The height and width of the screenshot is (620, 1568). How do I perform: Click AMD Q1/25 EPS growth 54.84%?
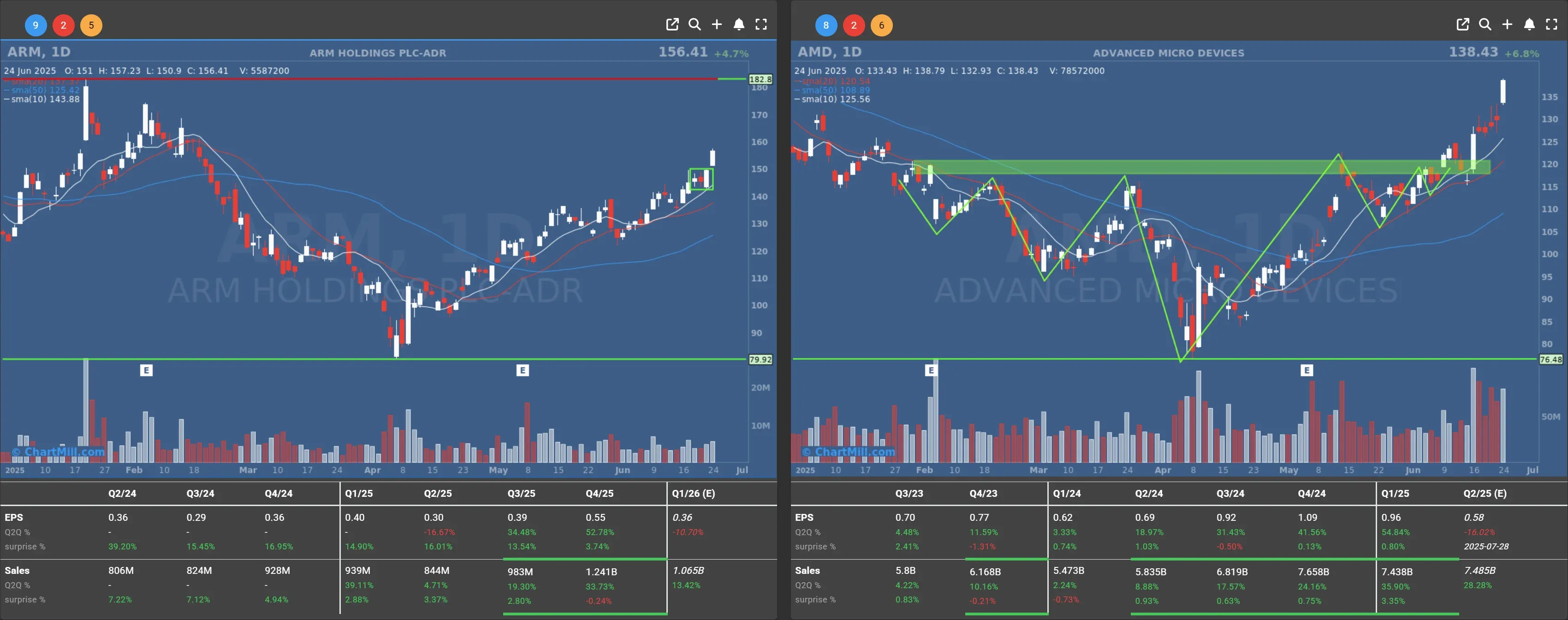coord(1396,532)
